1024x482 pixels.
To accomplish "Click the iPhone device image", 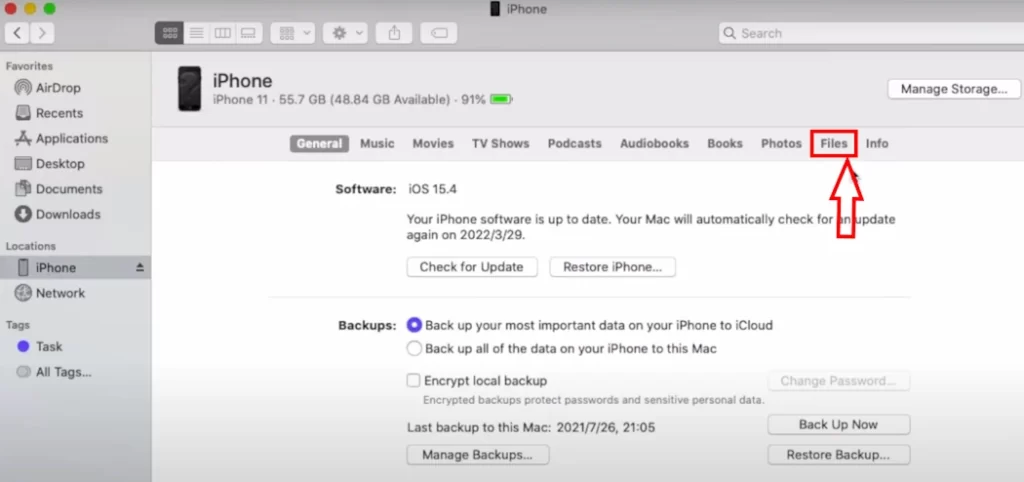I will [x=189, y=89].
